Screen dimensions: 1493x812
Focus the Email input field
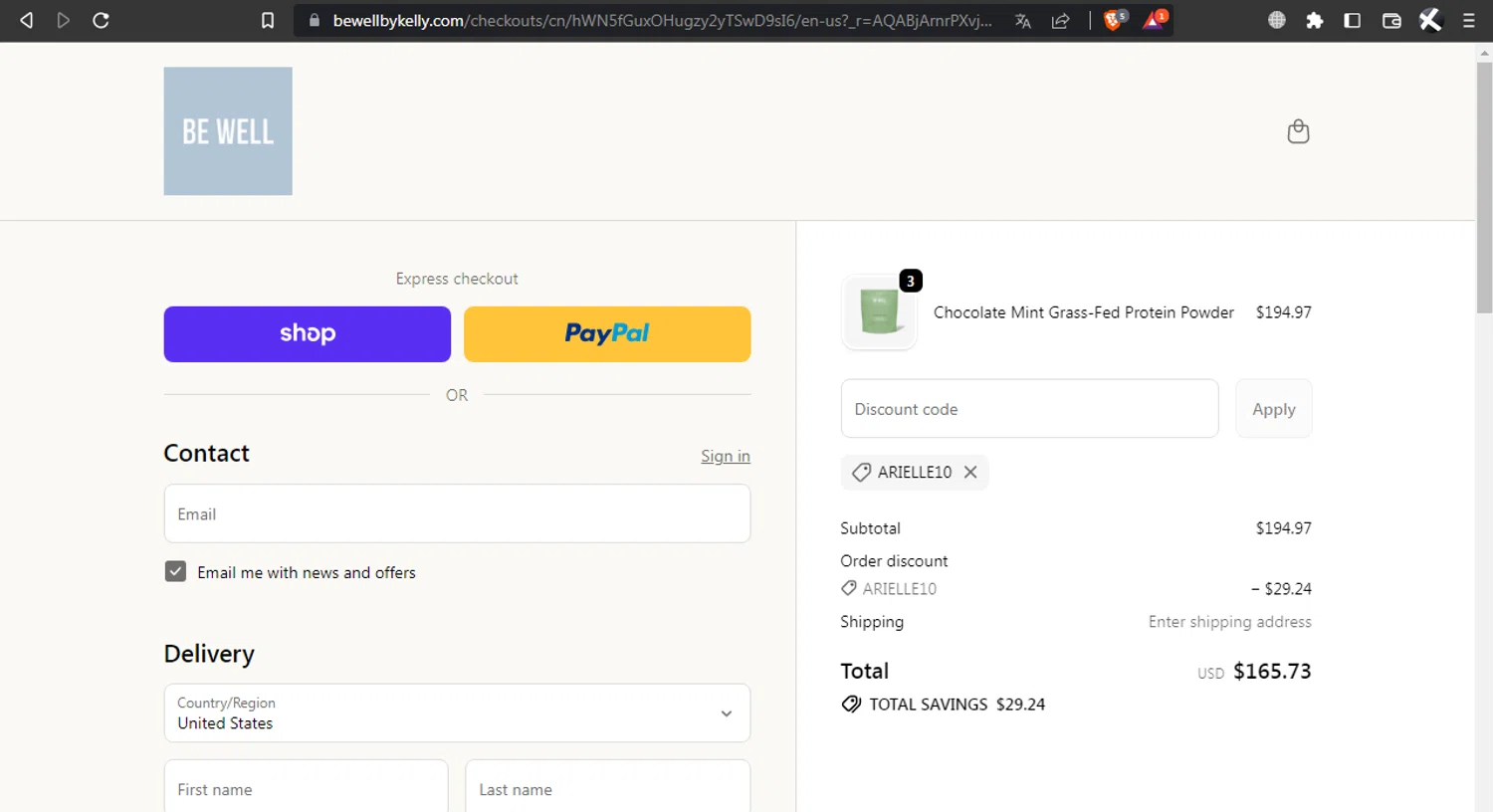(457, 513)
